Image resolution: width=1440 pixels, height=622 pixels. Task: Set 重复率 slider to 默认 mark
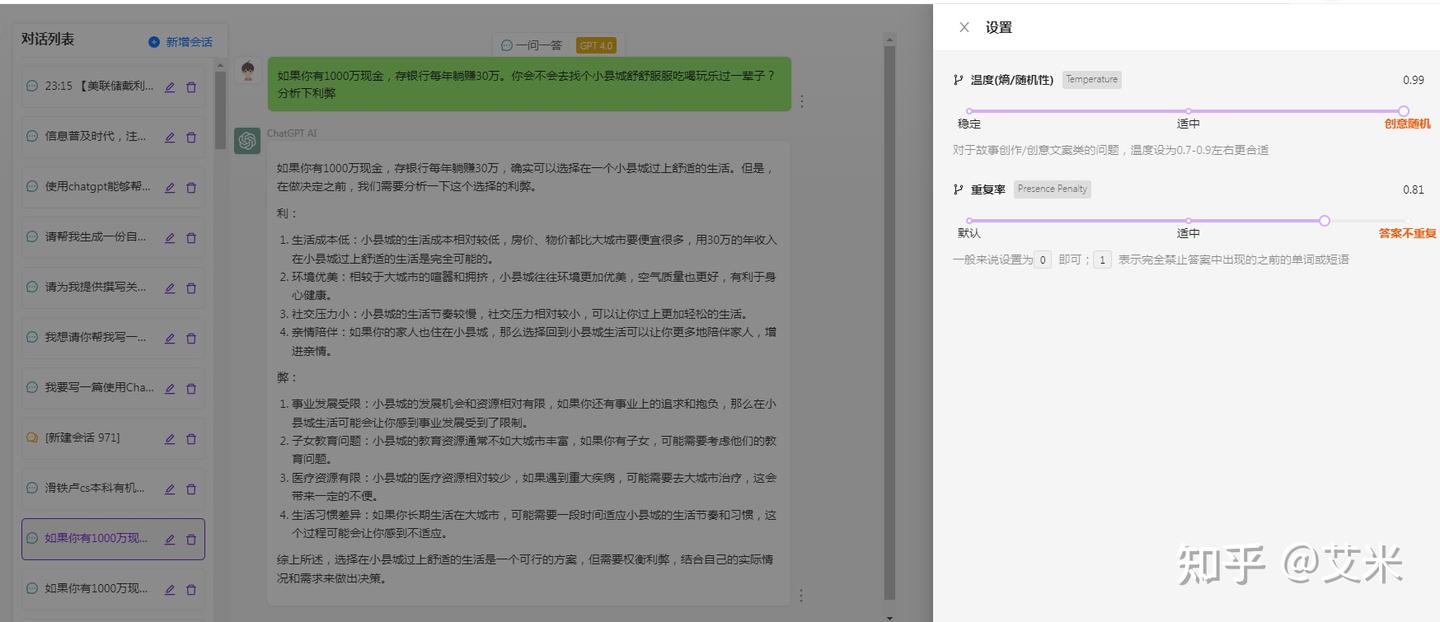pyautogui.click(x=969, y=220)
